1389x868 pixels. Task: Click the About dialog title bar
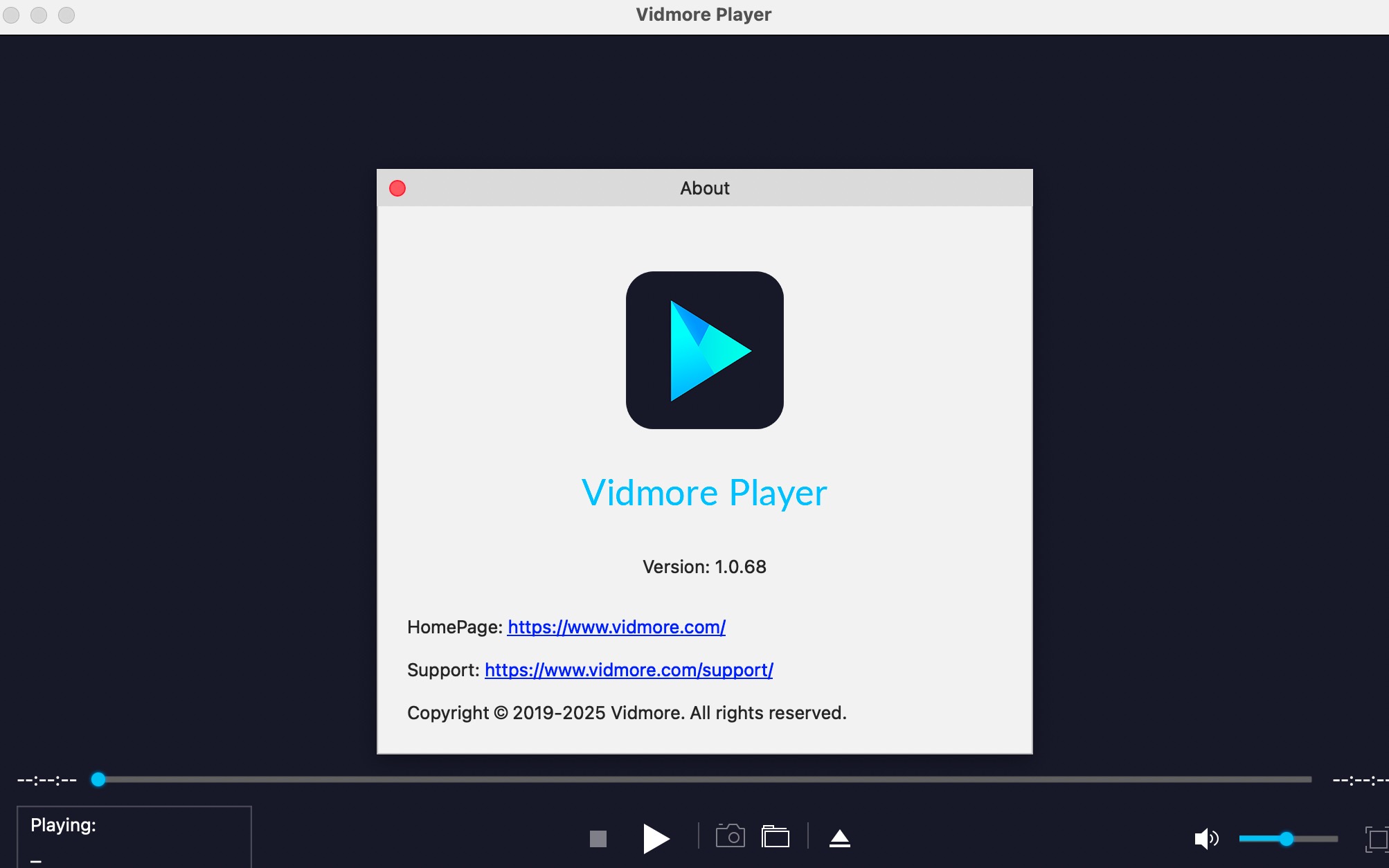704,188
